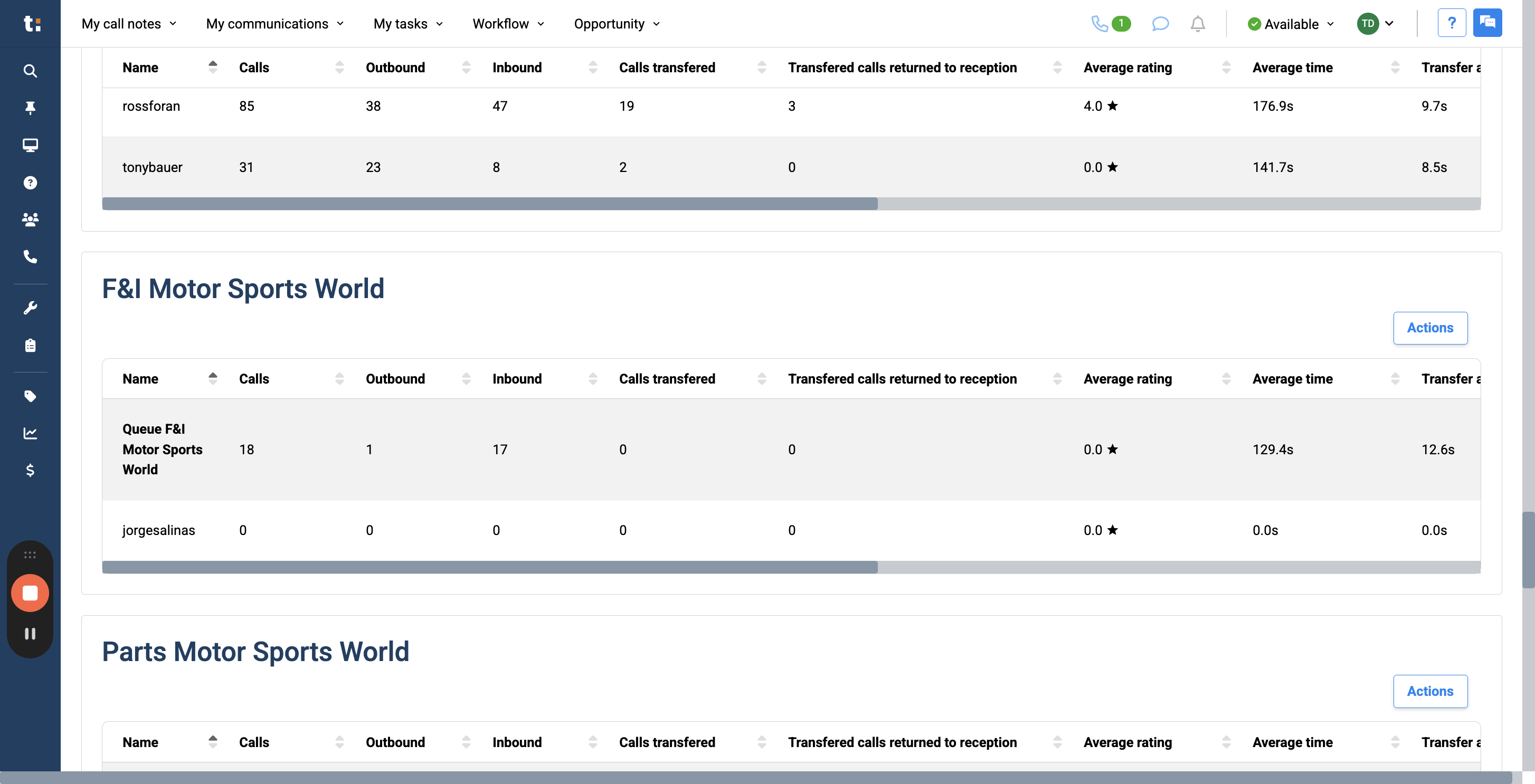Open notifications via the bell icon

pyautogui.click(x=1198, y=24)
